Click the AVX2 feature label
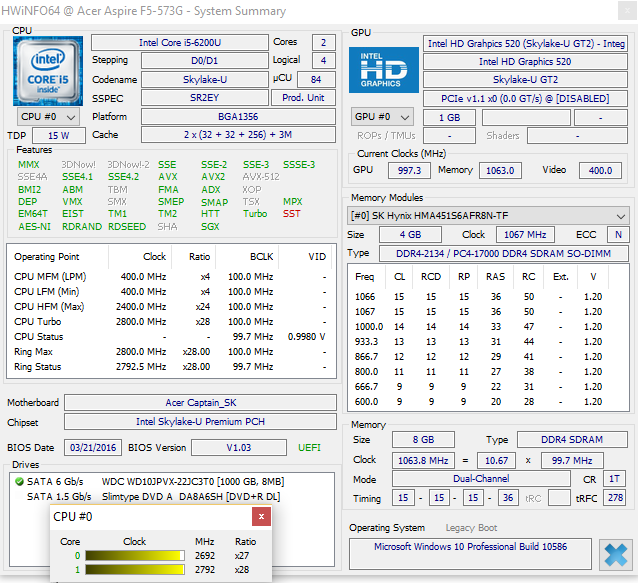This screenshot has width=638, height=583. coord(213,177)
